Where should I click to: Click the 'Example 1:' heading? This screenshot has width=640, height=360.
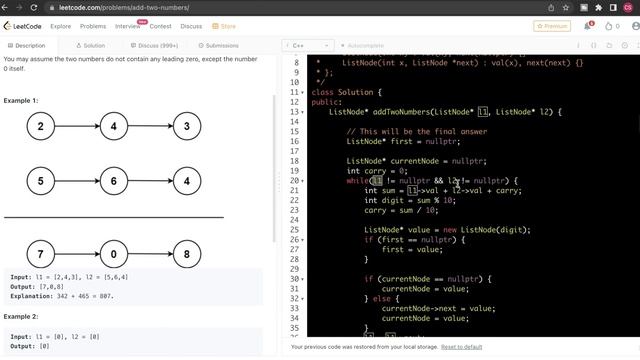21,100
